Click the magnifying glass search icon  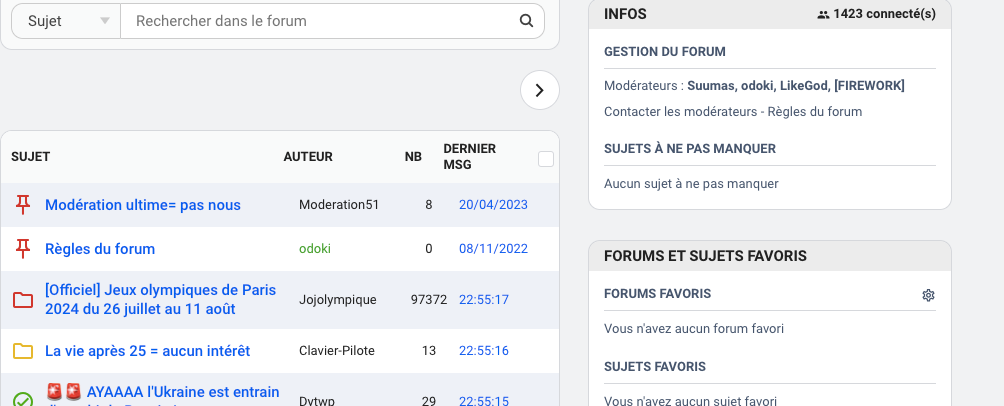(x=526, y=21)
